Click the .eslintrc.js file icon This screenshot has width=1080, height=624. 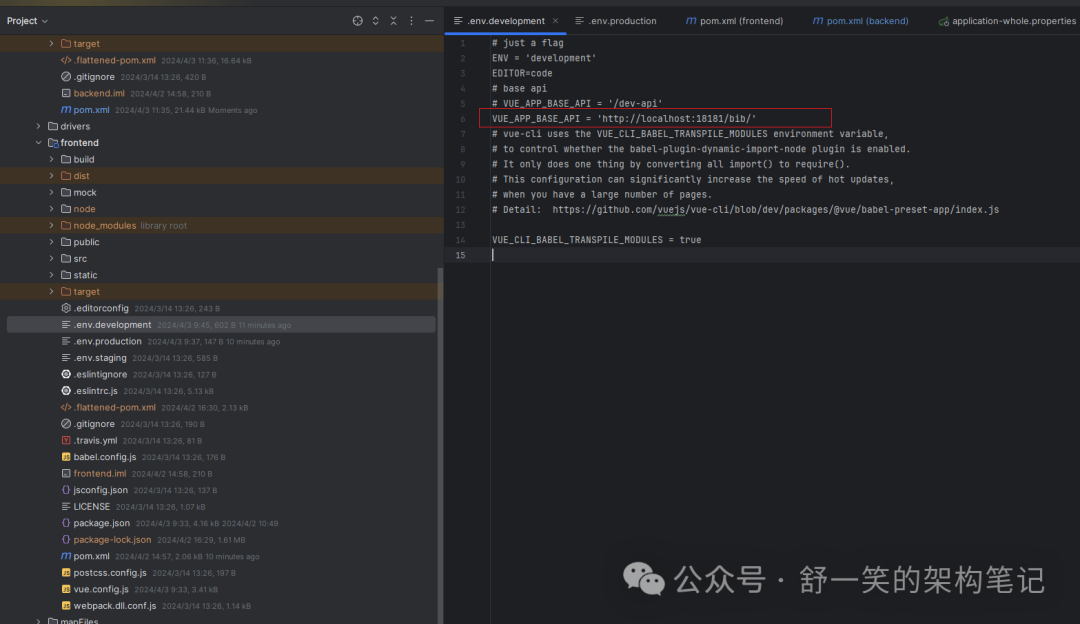[x=66, y=391]
